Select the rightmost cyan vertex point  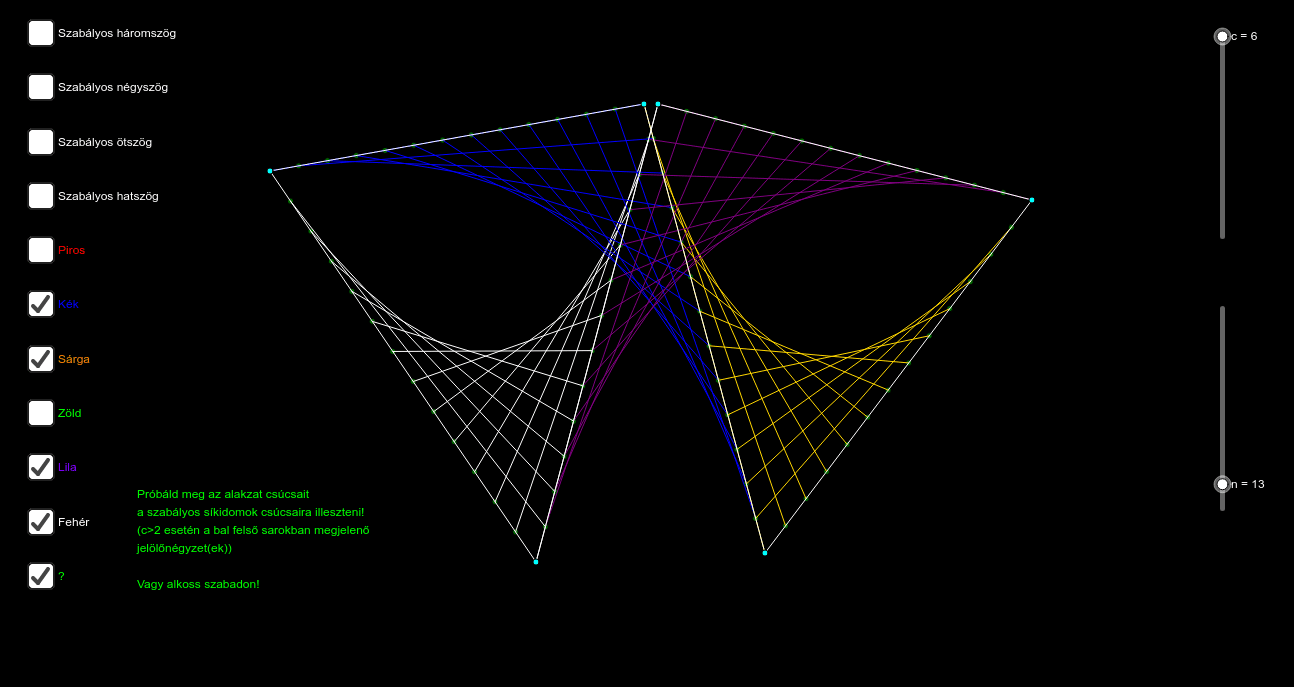point(1032,200)
